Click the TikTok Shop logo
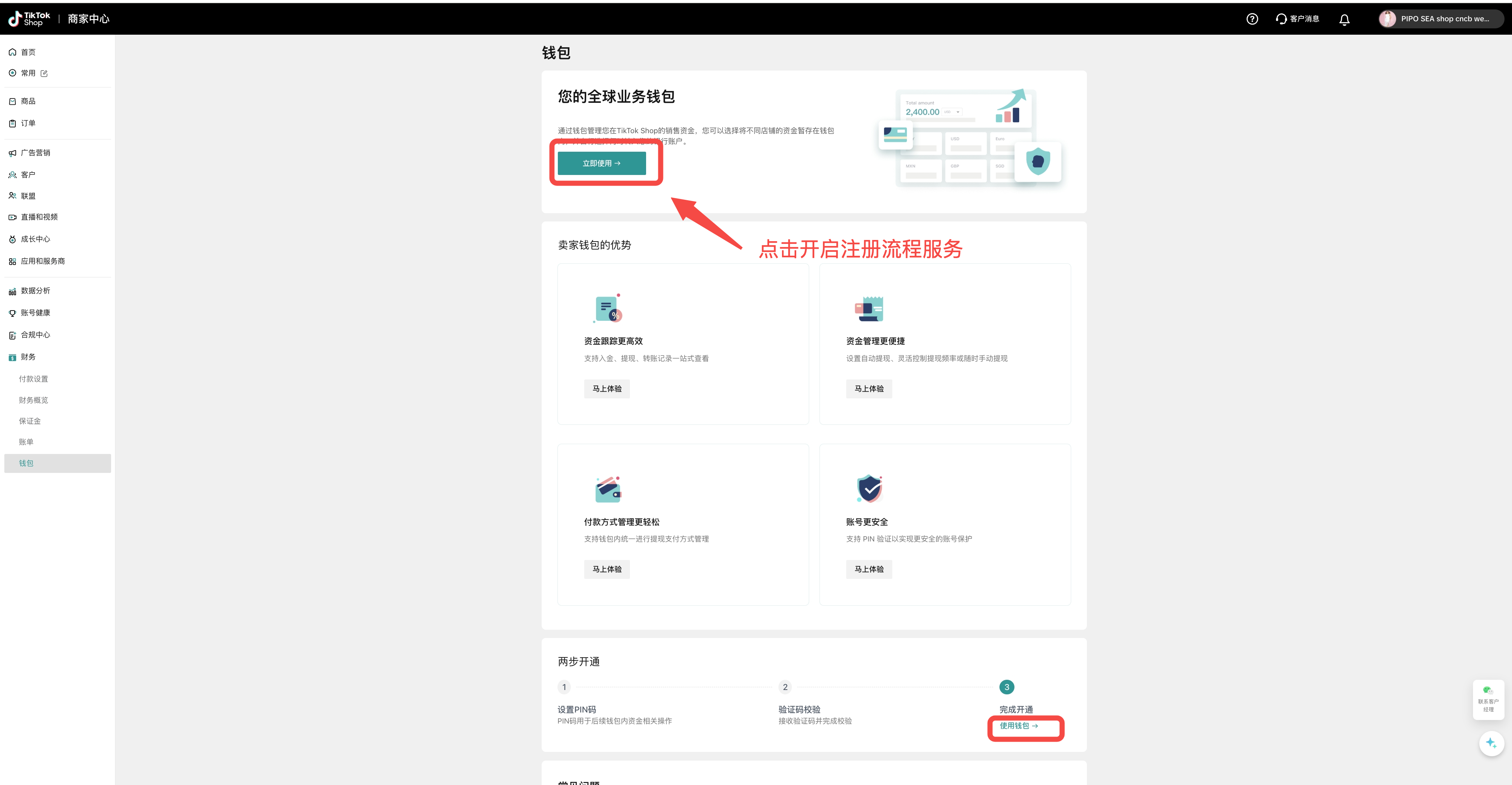This screenshot has width=1512, height=785. pyautogui.click(x=29, y=19)
